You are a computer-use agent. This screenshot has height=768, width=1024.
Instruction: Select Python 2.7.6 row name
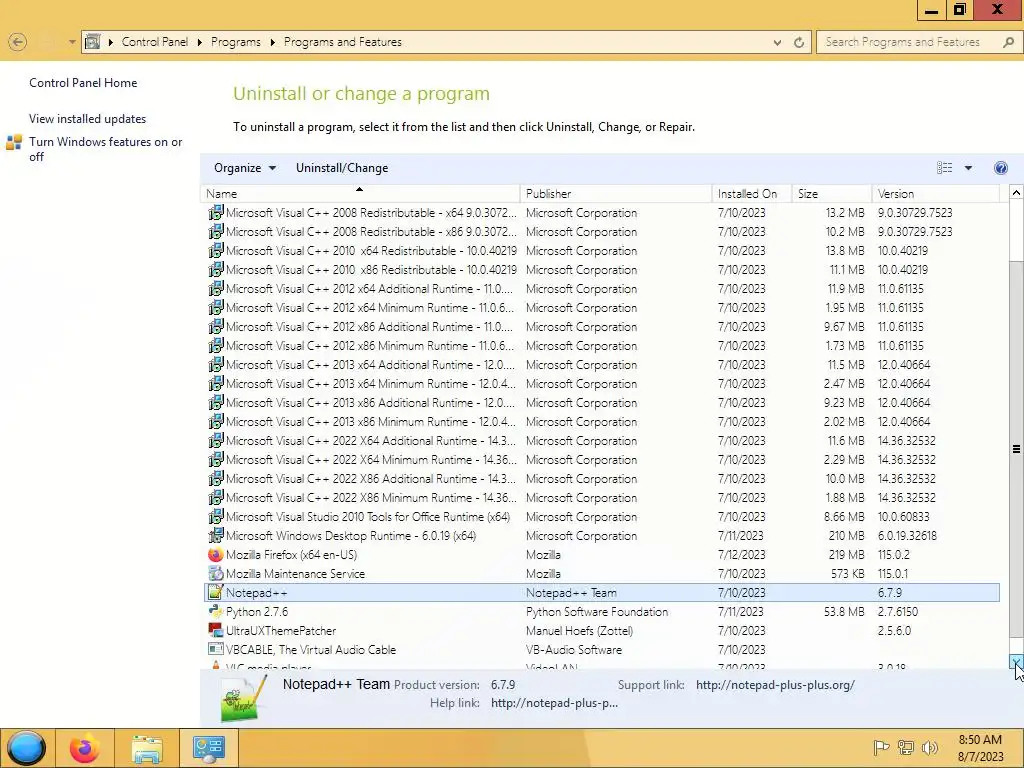257,612
